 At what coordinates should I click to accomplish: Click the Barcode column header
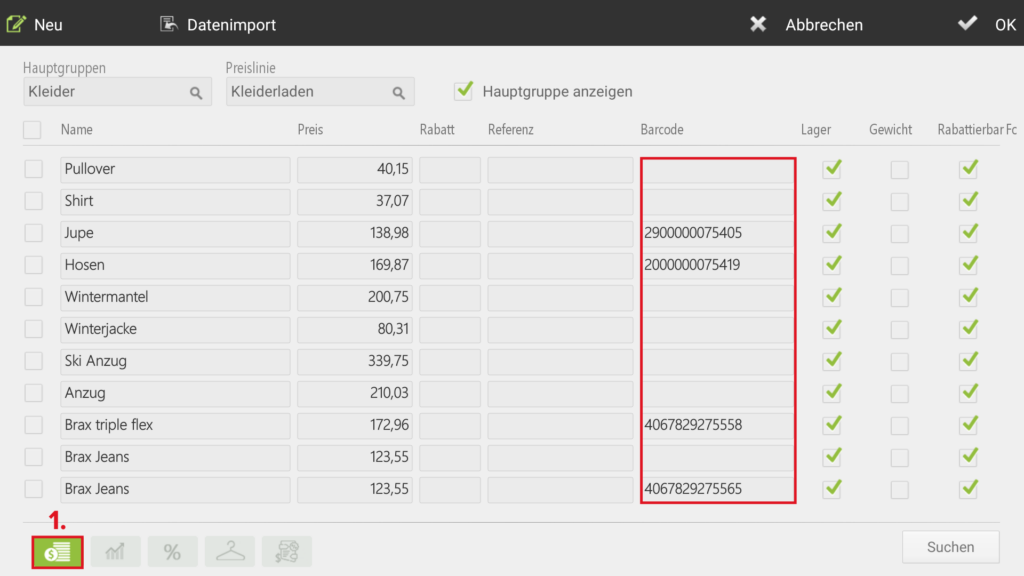[662, 129]
